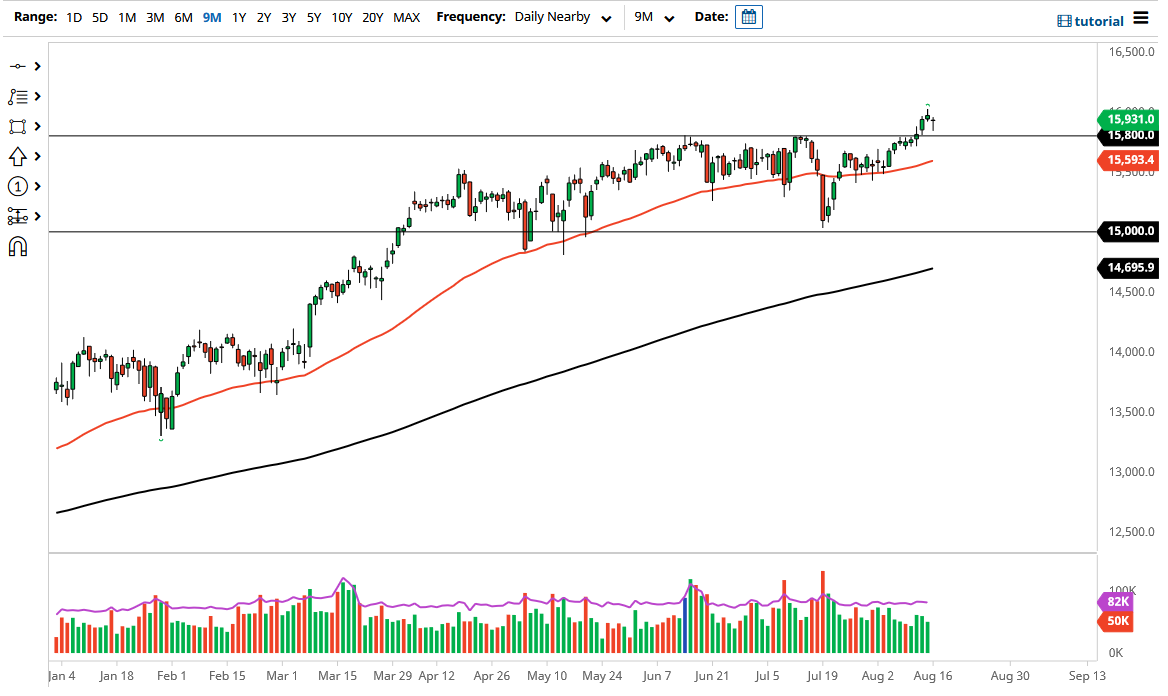Screen dimensions: 1168x696
Task: Click the 12,500.0 price axis label
Action: click(1132, 532)
